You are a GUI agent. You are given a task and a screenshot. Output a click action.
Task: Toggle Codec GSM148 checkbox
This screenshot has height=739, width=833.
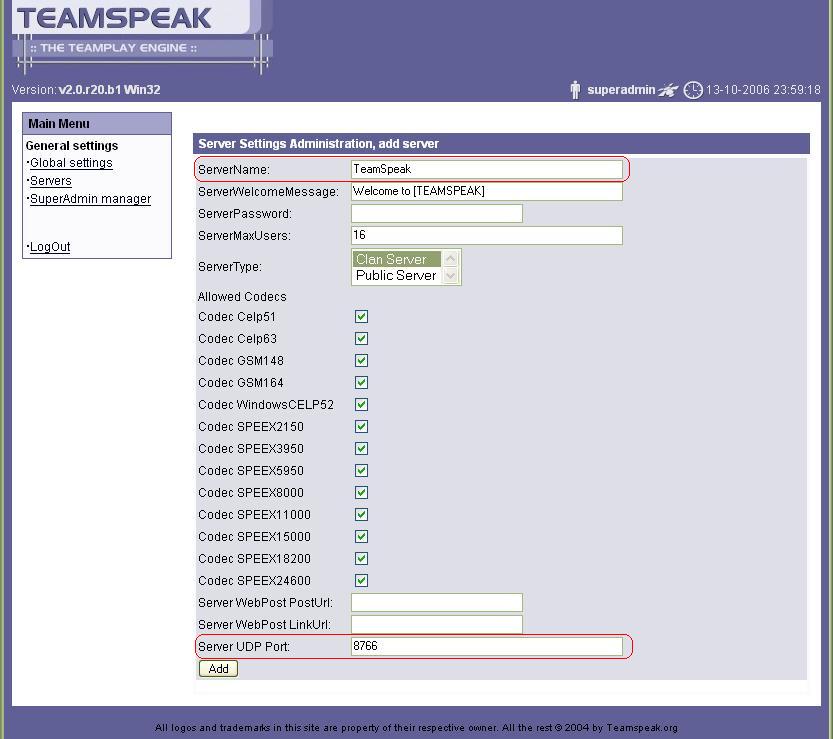pyautogui.click(x=361, y=361)
